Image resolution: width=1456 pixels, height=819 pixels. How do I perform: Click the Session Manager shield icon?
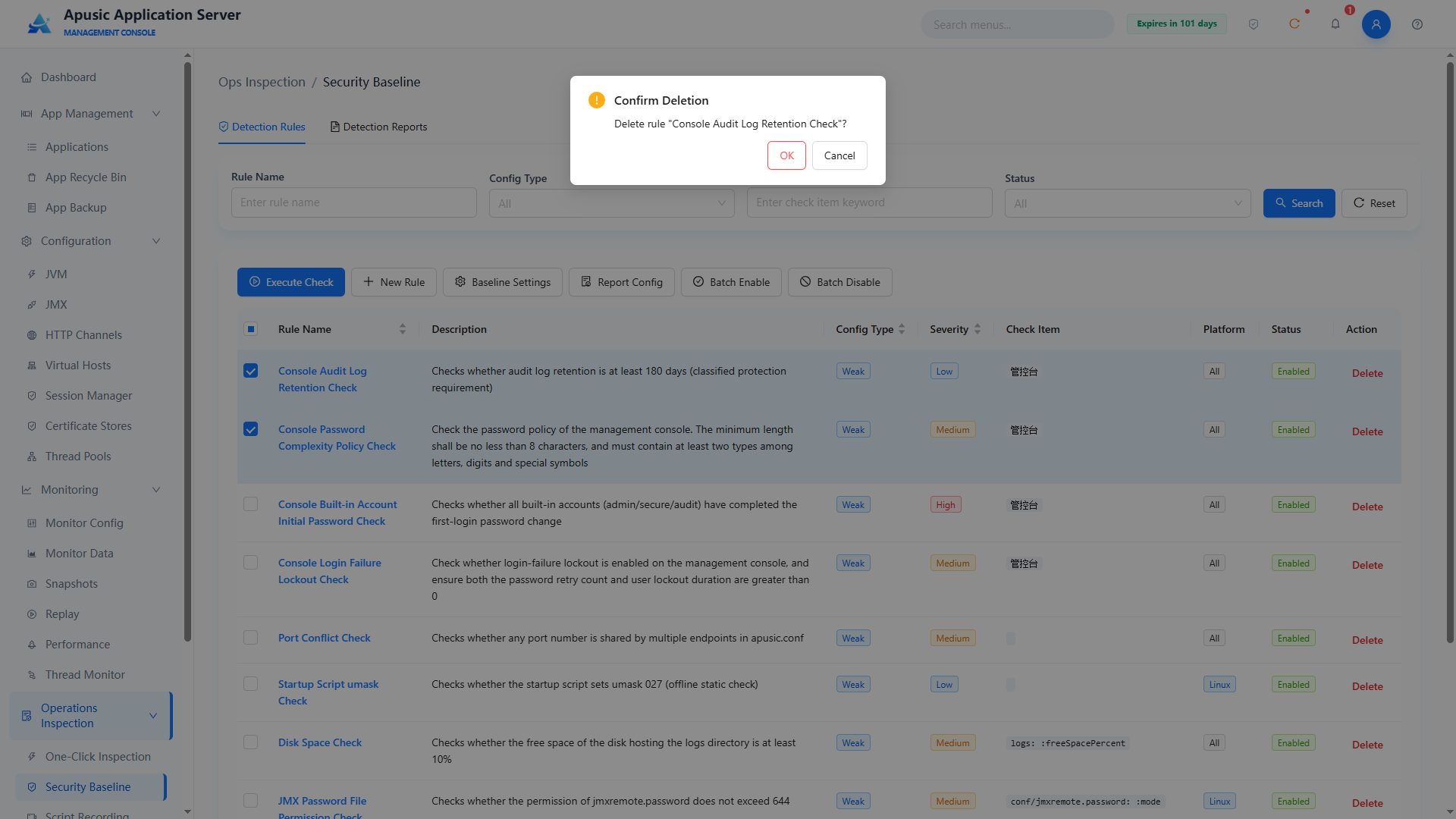coord(32,396)
